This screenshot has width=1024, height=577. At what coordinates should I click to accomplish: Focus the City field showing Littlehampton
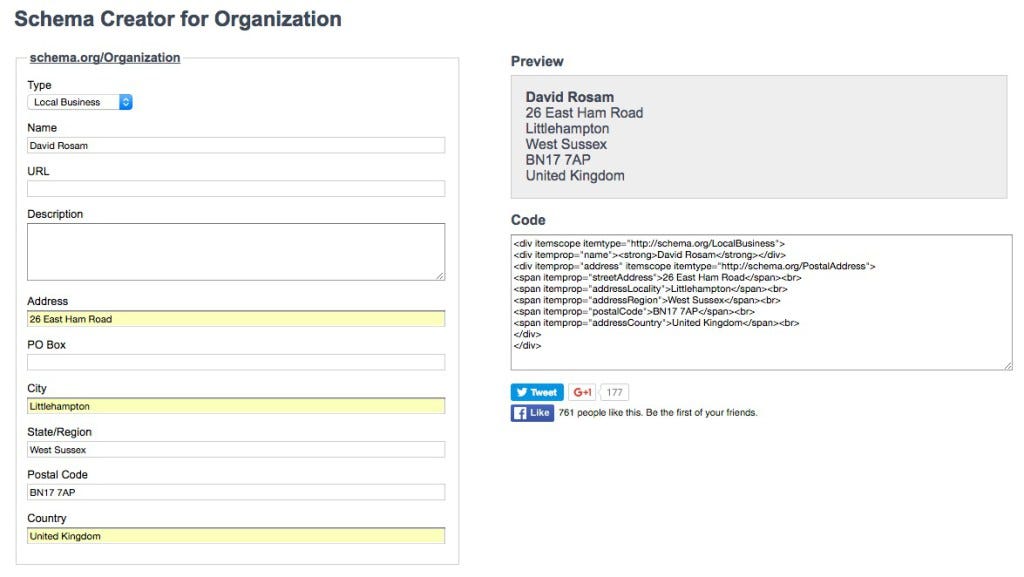click(236, 406)
